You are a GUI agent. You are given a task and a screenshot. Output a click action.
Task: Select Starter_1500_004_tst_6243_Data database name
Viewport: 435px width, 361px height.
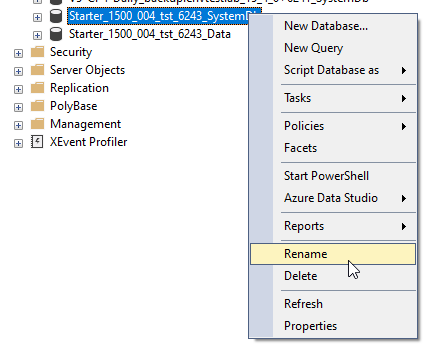point(150,34)
